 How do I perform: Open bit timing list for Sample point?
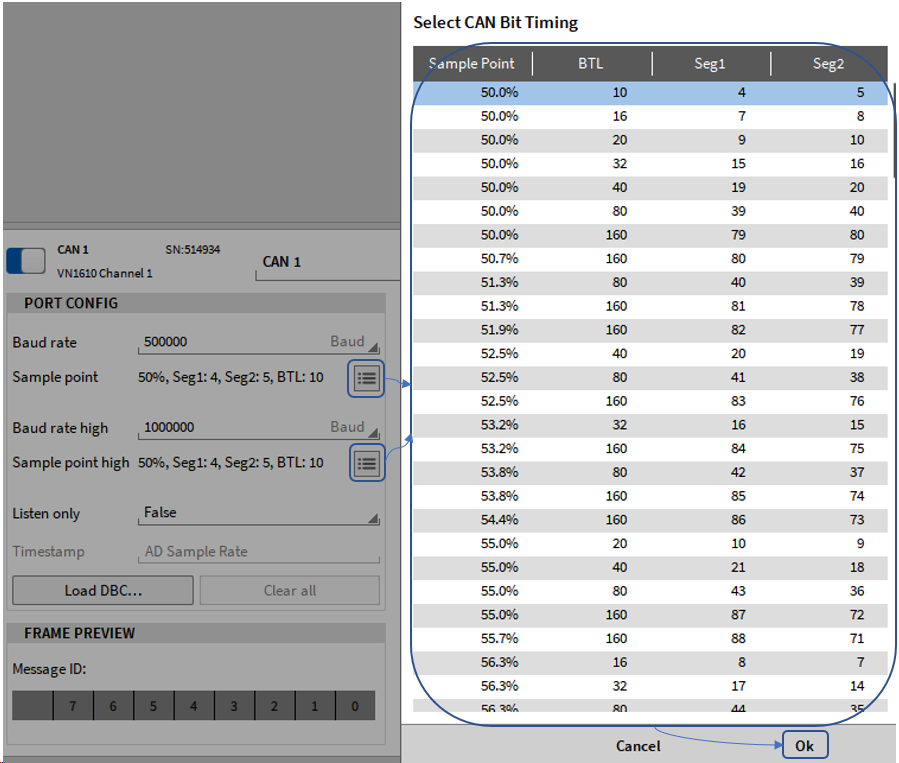[366, 379]
